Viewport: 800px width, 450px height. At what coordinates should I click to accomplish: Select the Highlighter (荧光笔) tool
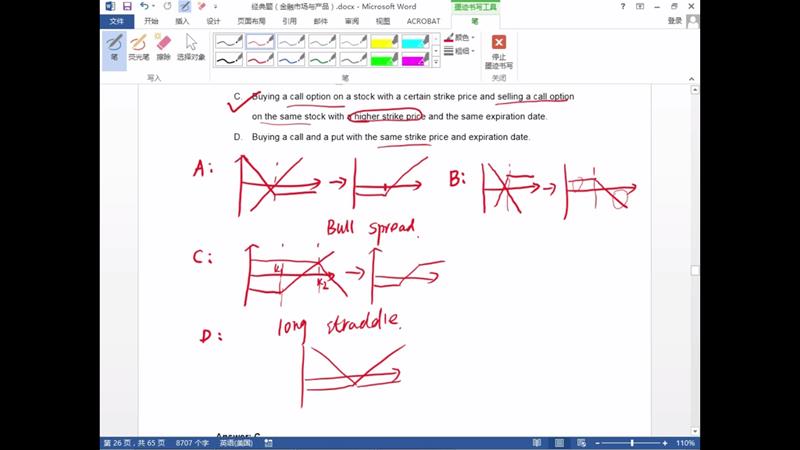138,47
